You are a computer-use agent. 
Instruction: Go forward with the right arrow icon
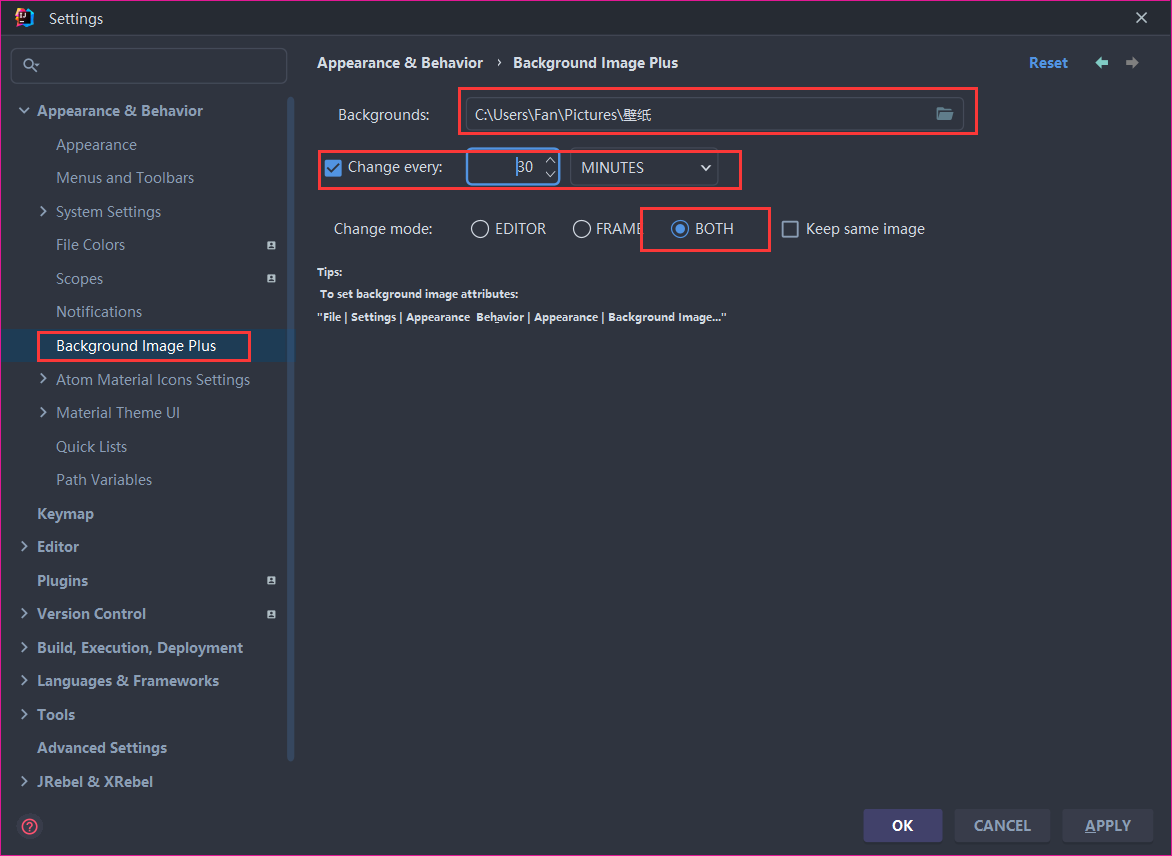click(x=1132, y=63)
